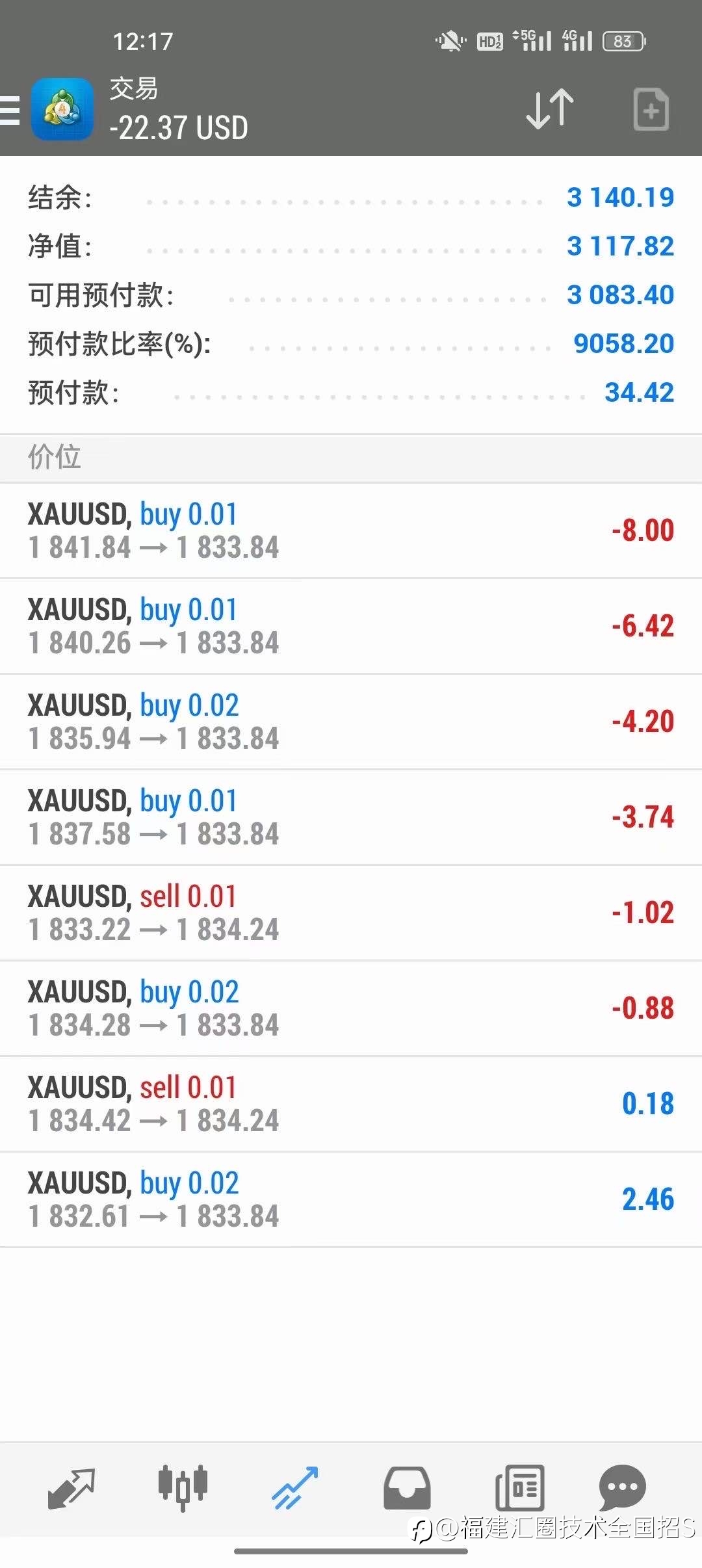Image resolution: width=702 pixels, height=1568 pixels.
Task: Open the History inbox tray icon
Action: (407, 1487)
